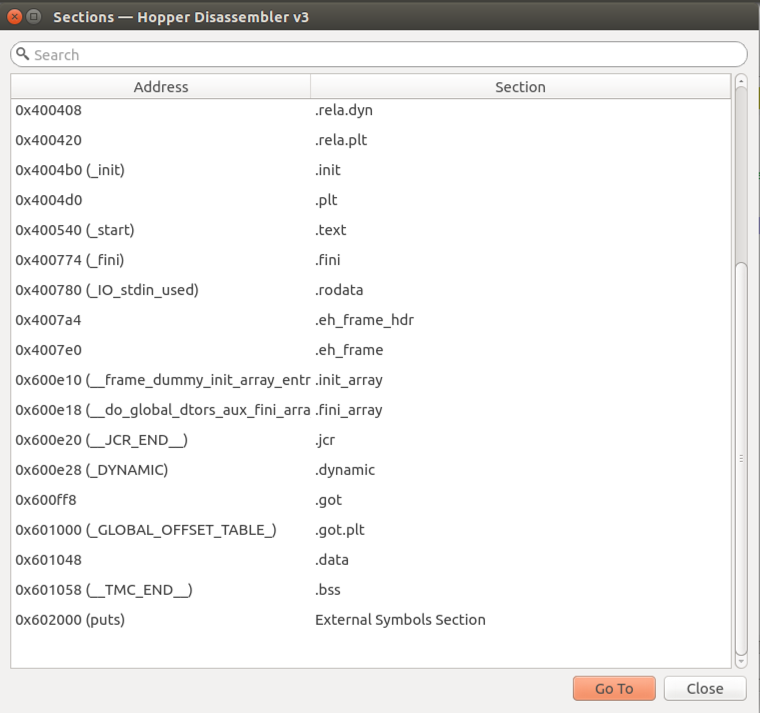
Task: Select the .got.plt section entry
Action: tap(339, 530)
